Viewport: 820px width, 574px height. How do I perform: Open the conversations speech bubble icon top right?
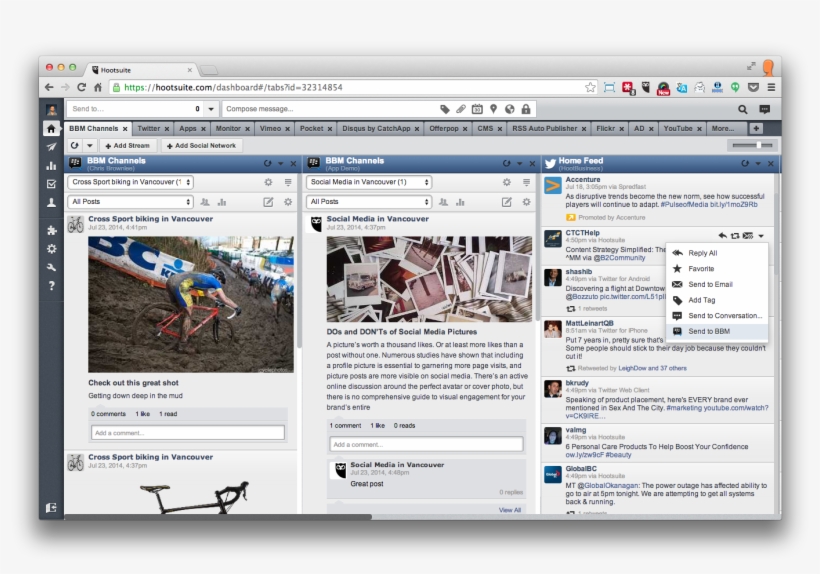point(765,109)
